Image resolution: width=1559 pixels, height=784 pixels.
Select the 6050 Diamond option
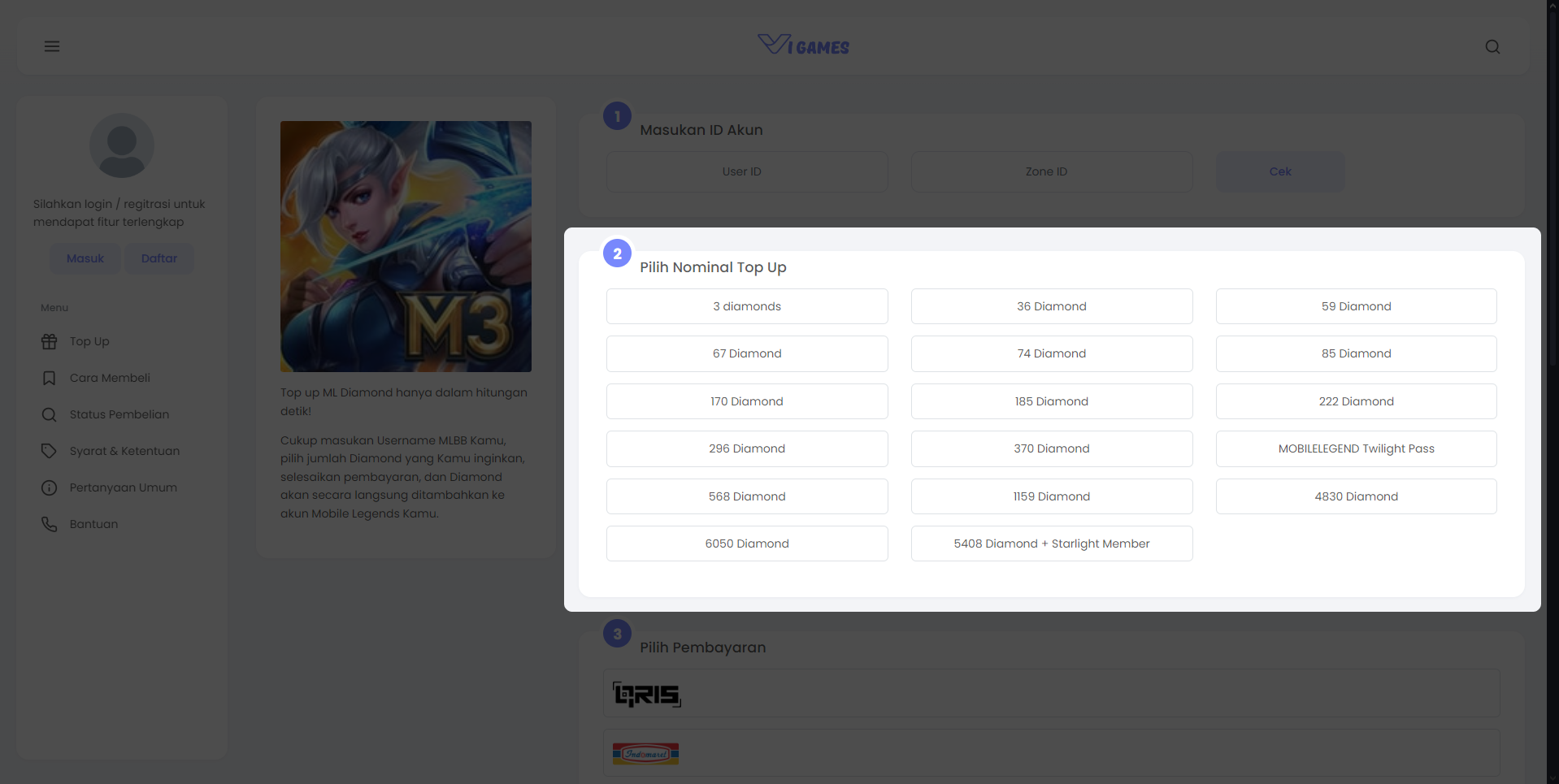tap(747, 544)
